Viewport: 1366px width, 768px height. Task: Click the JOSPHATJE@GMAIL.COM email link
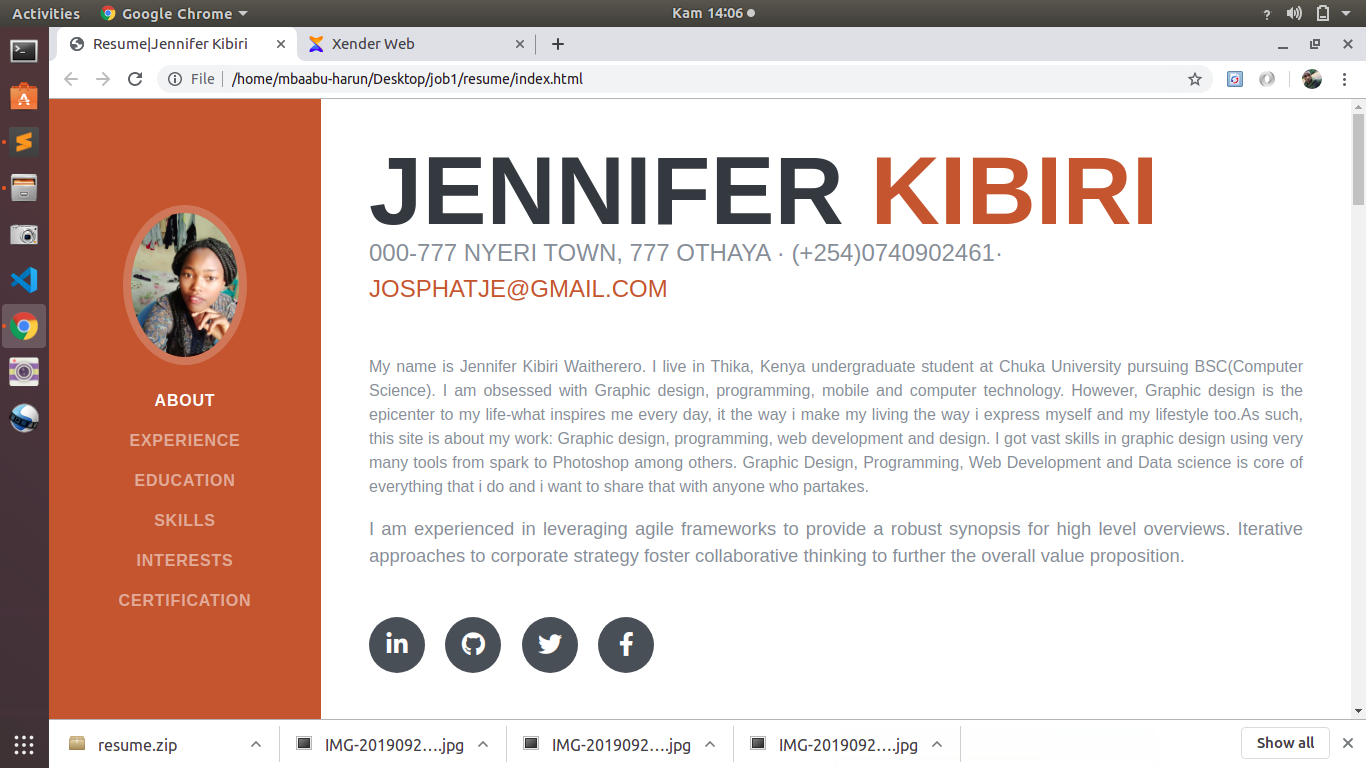(x=518, y=289)
